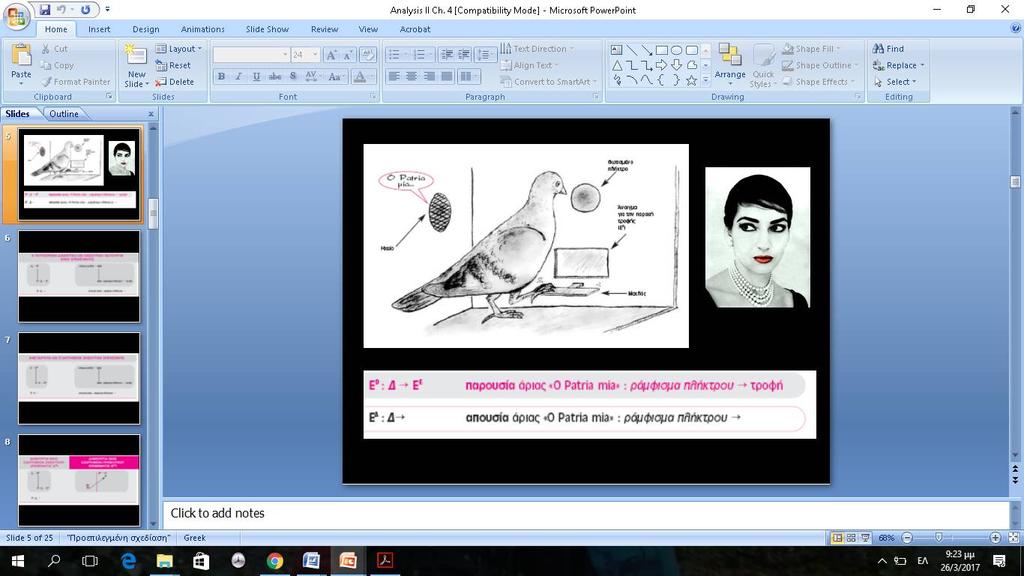The height and width of the screenshot is (576, 1024).
Task: Click the Copy button
Action: 57,65
